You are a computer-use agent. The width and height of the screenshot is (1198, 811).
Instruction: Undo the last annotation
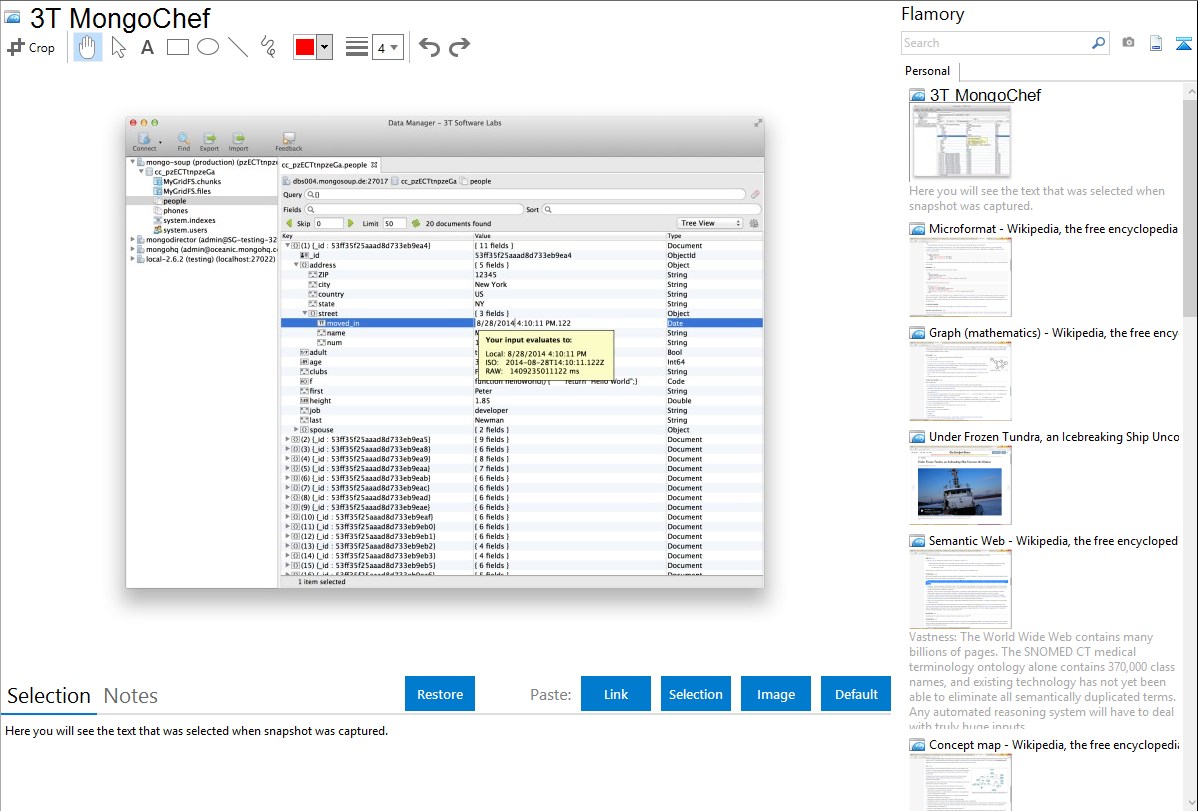[429, 47]
